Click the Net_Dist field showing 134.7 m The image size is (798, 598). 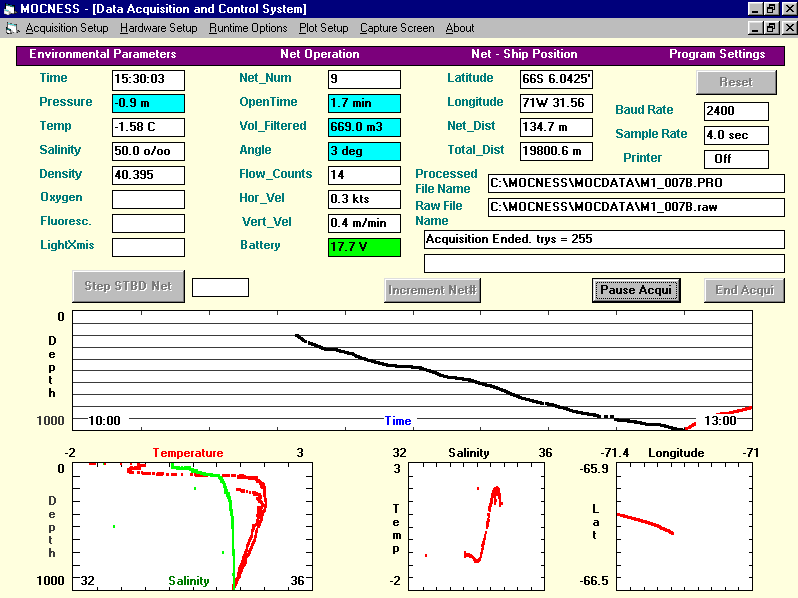556,127
